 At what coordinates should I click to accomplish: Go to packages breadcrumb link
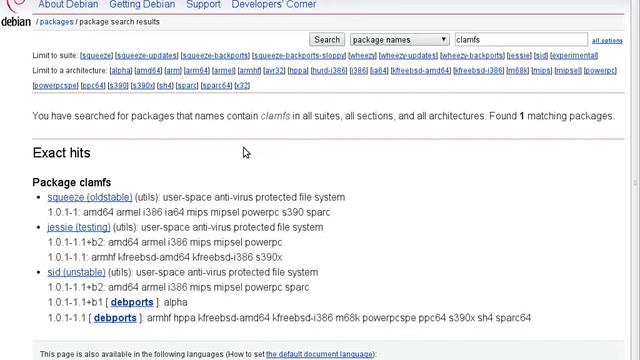[56, 22]
